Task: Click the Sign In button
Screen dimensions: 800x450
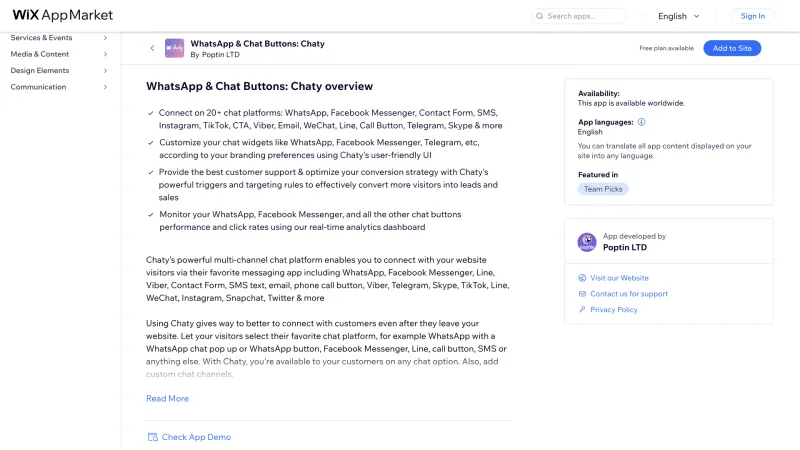Action: click(x=753, y=16)
